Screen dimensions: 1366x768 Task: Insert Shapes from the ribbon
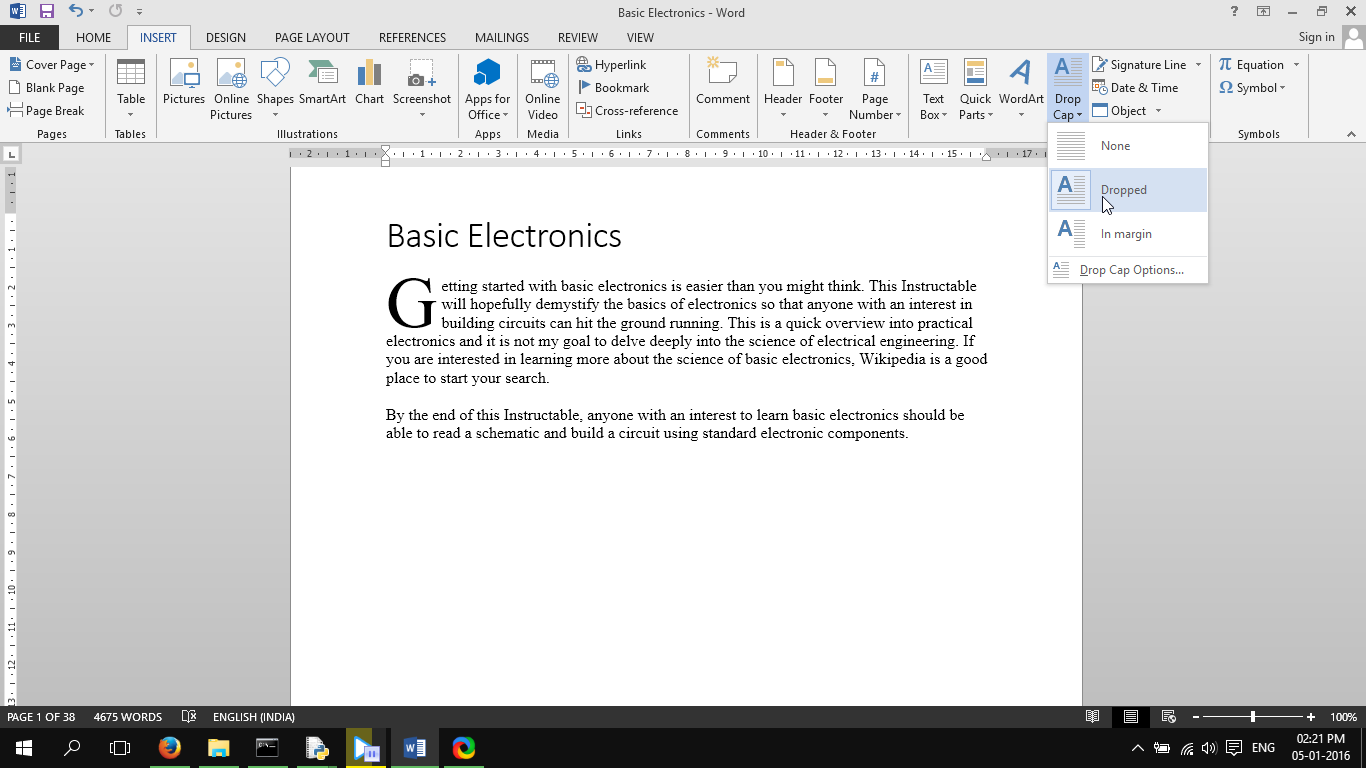pyautogui.click(x=275, y=90)
